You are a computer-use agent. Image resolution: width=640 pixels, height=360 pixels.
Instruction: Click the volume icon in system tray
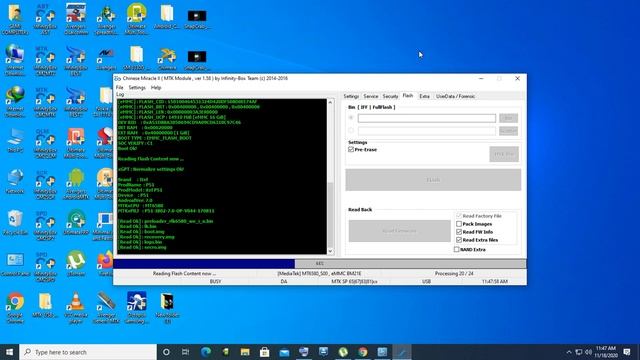(x=588, y=352)
